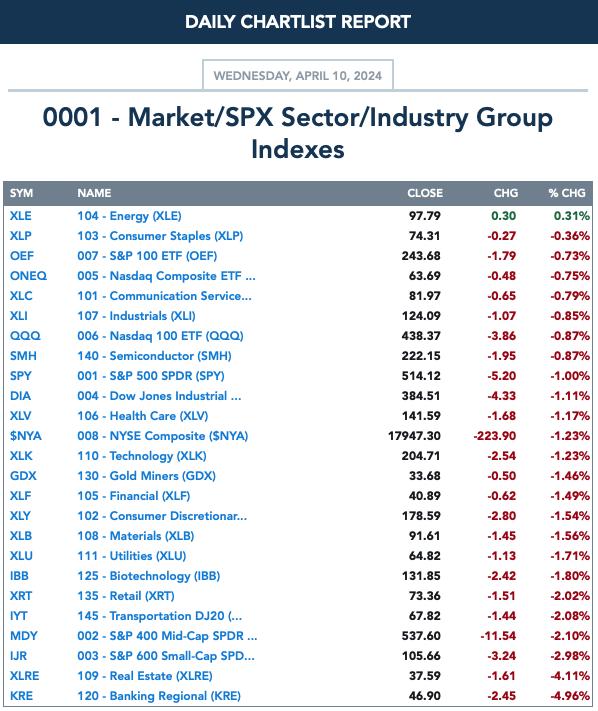Select the DIA symbol link

20,396
